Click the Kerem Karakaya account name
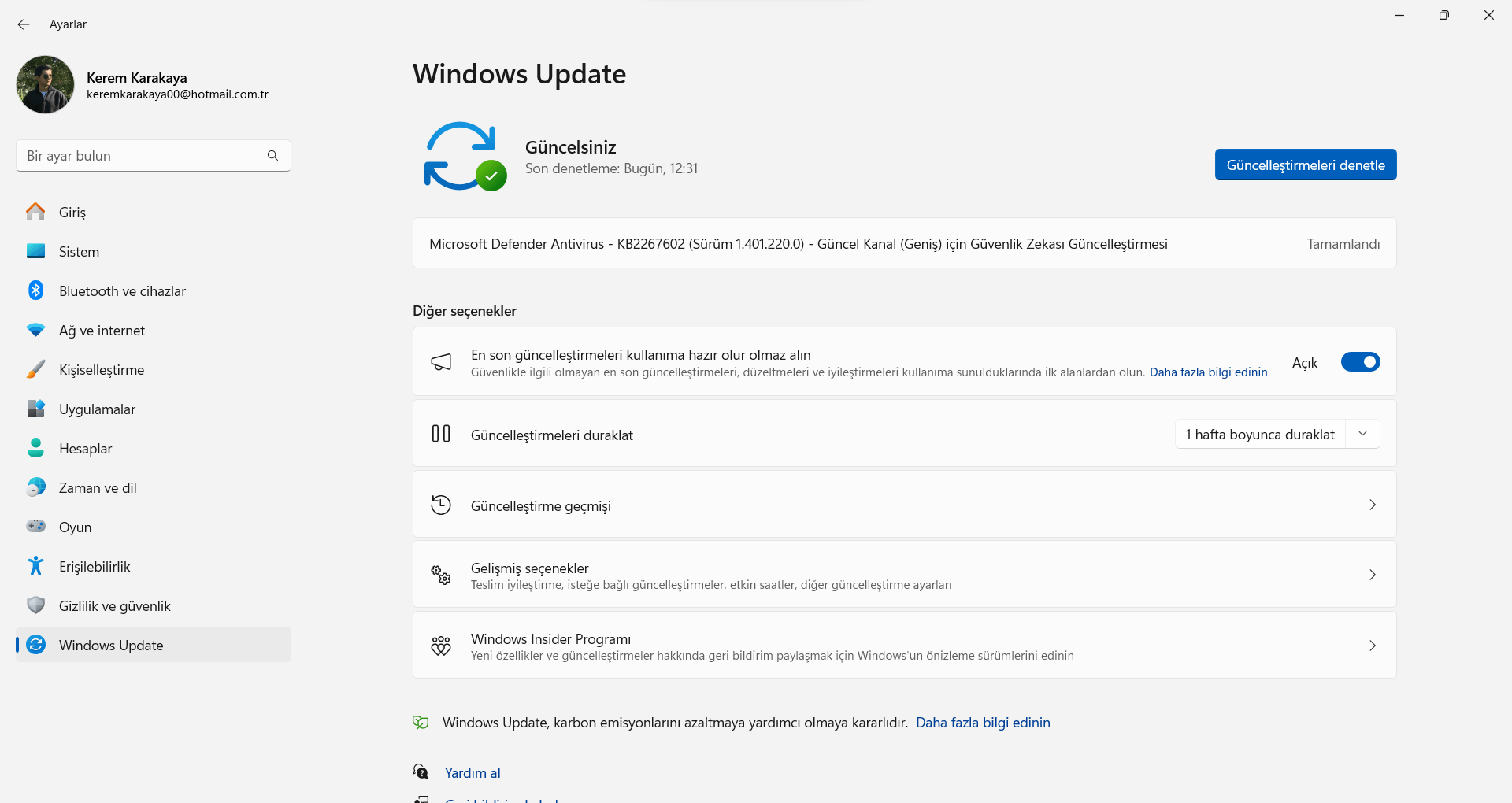The height and width of the screenshot is (803, 1512). coord(137,78)
